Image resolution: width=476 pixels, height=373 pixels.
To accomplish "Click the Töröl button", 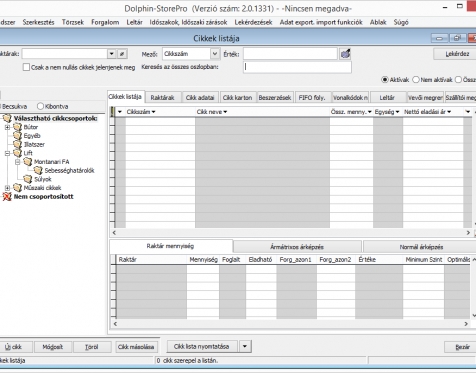I will click(92, 347).
